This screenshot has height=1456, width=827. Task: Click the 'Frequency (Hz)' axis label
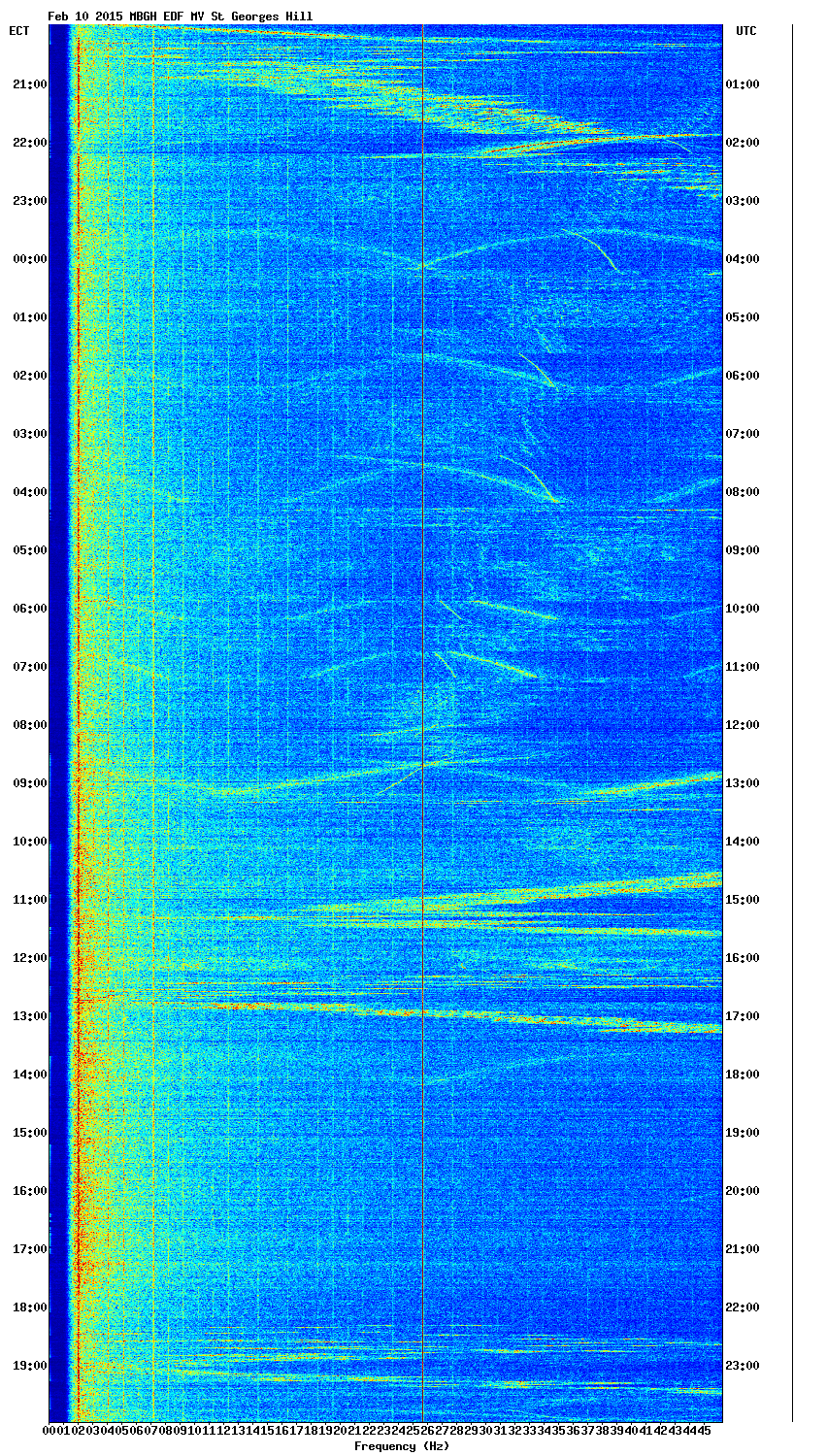click(401, 1446)
